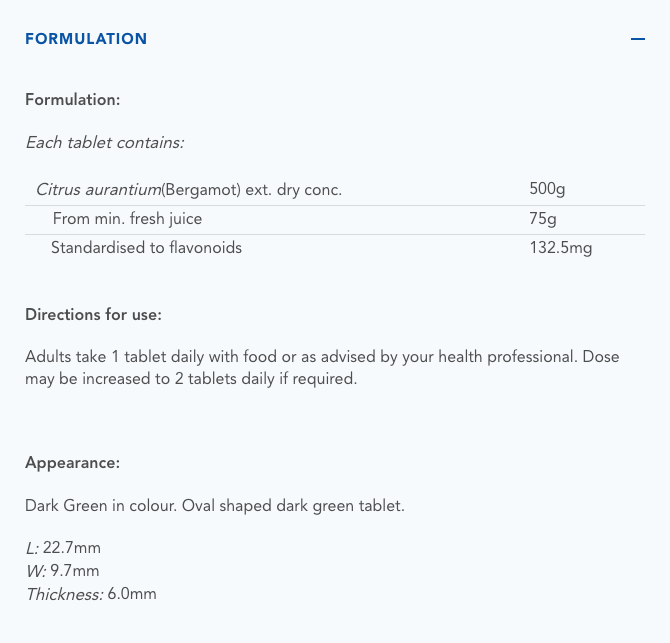
Task: Click the 'may be increased to 2 tablets' line
Action: pos(190,379)
